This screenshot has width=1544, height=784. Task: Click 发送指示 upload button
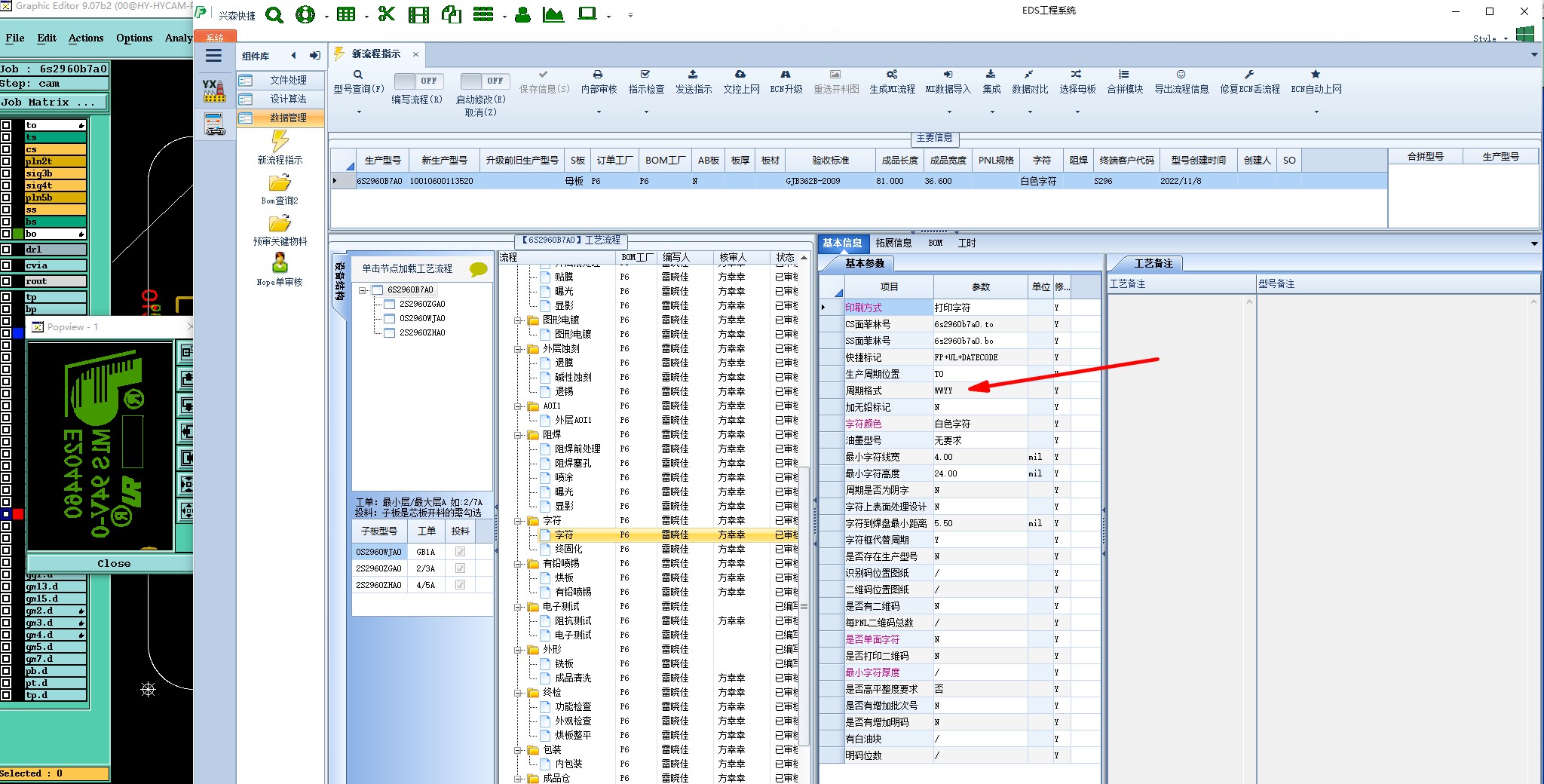[x=693, y=82]
